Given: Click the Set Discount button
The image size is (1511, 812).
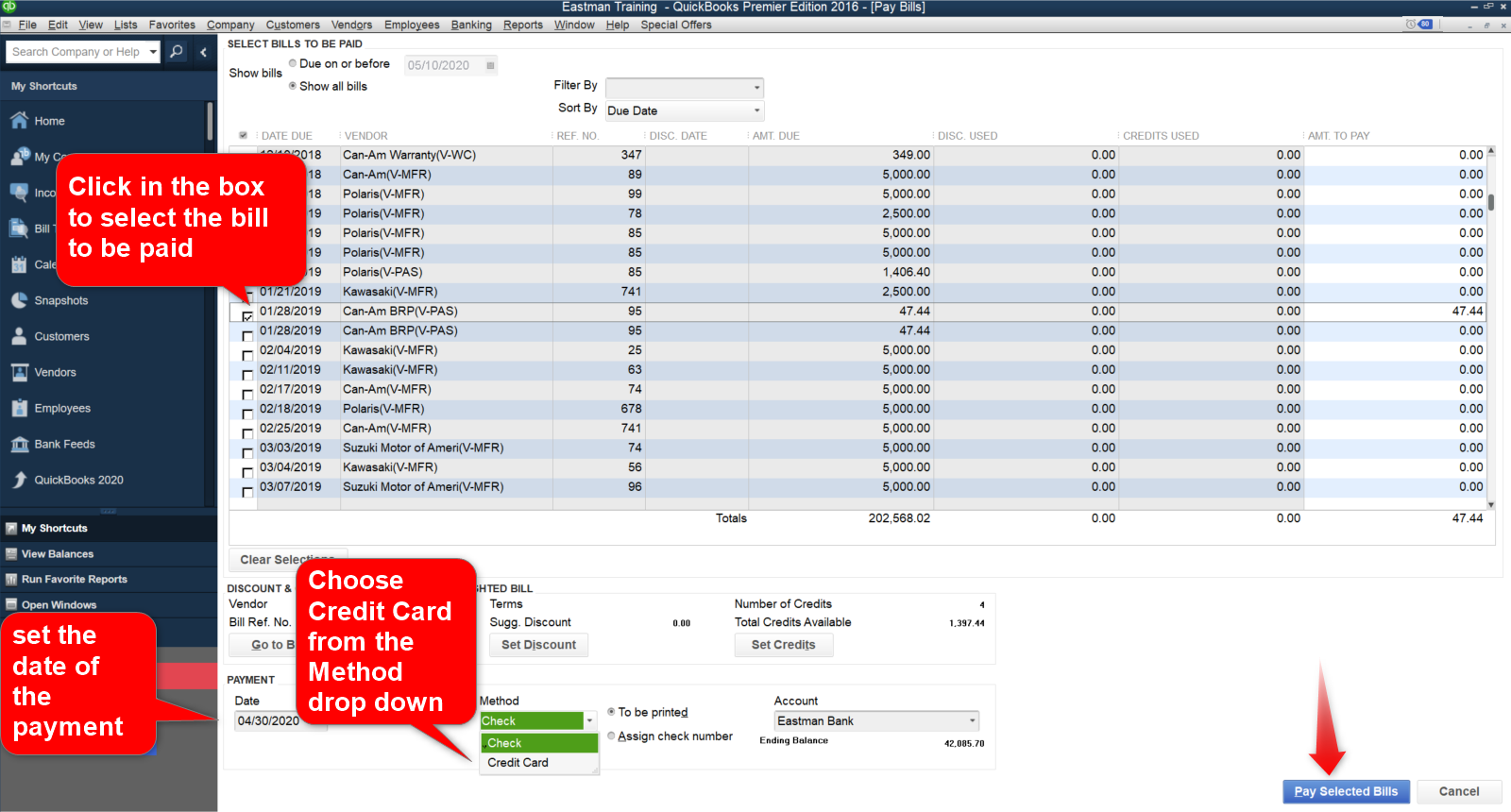Looking at the screenshot, I should pos(538,645).
